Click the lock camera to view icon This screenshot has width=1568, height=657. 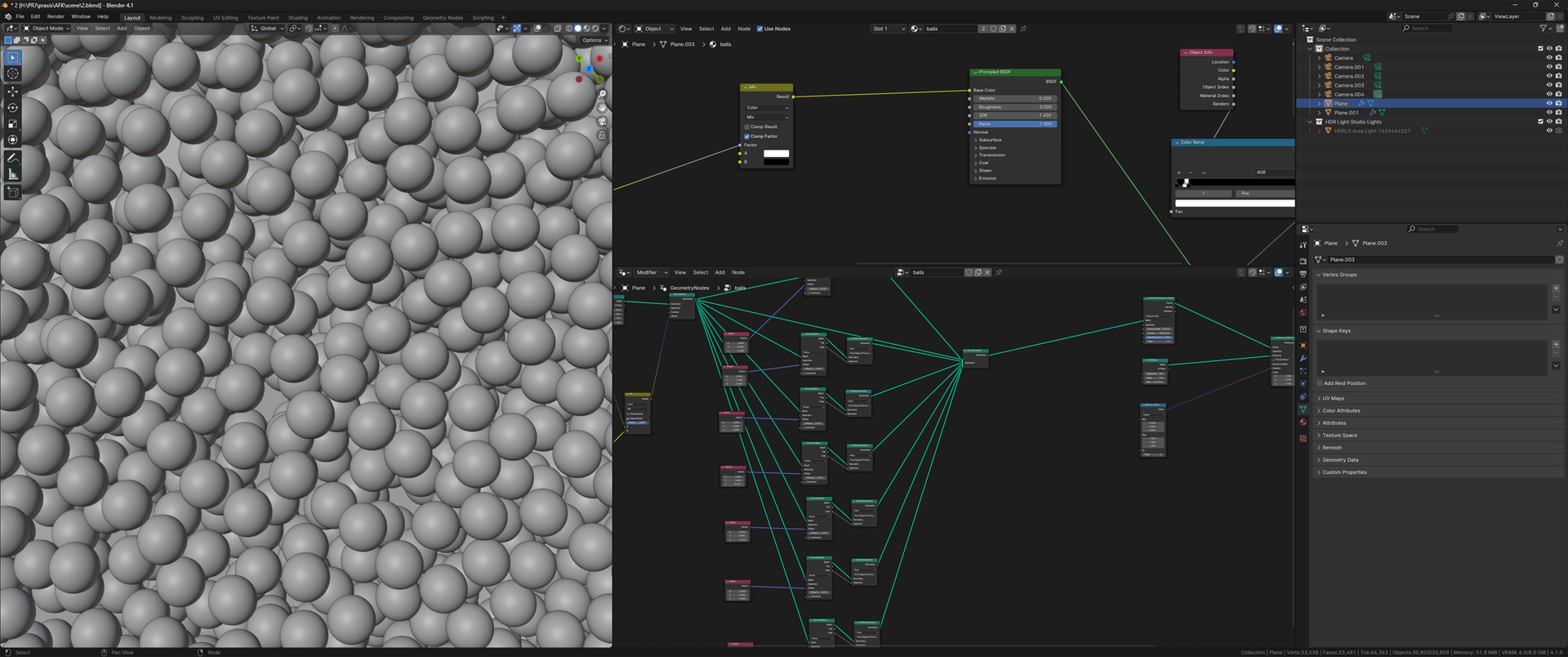tap(602, 135)
